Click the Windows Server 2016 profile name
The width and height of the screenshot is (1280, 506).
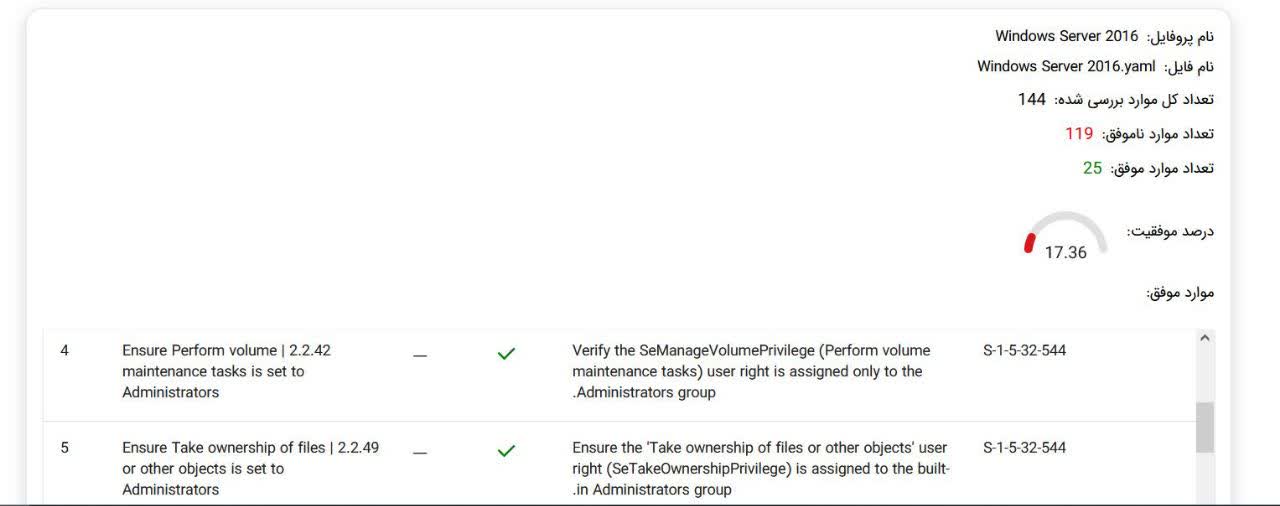[x=1066, y=36]
